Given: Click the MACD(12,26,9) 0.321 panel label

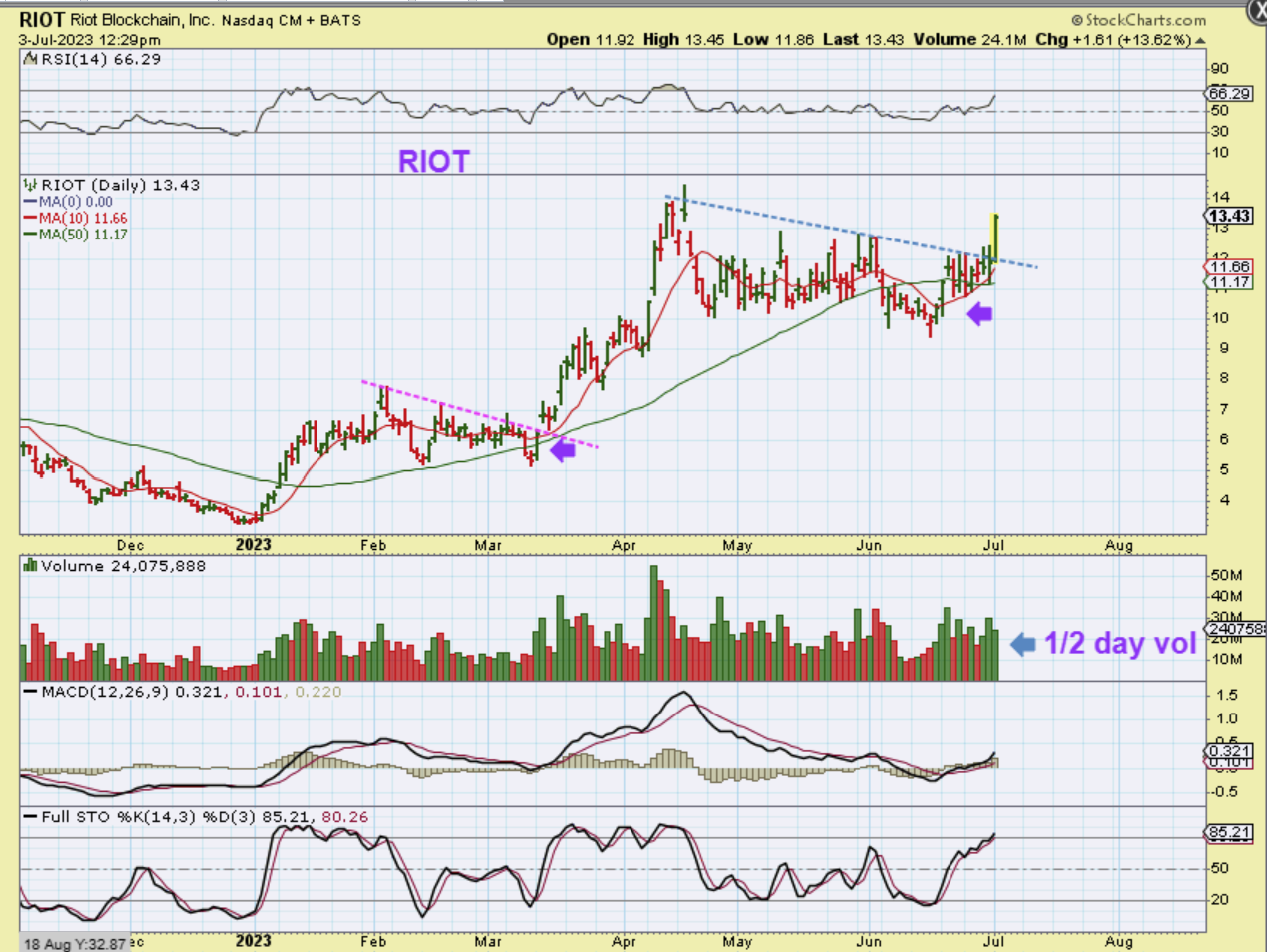Looking at the screenshot, I should [x=134, y=691].
